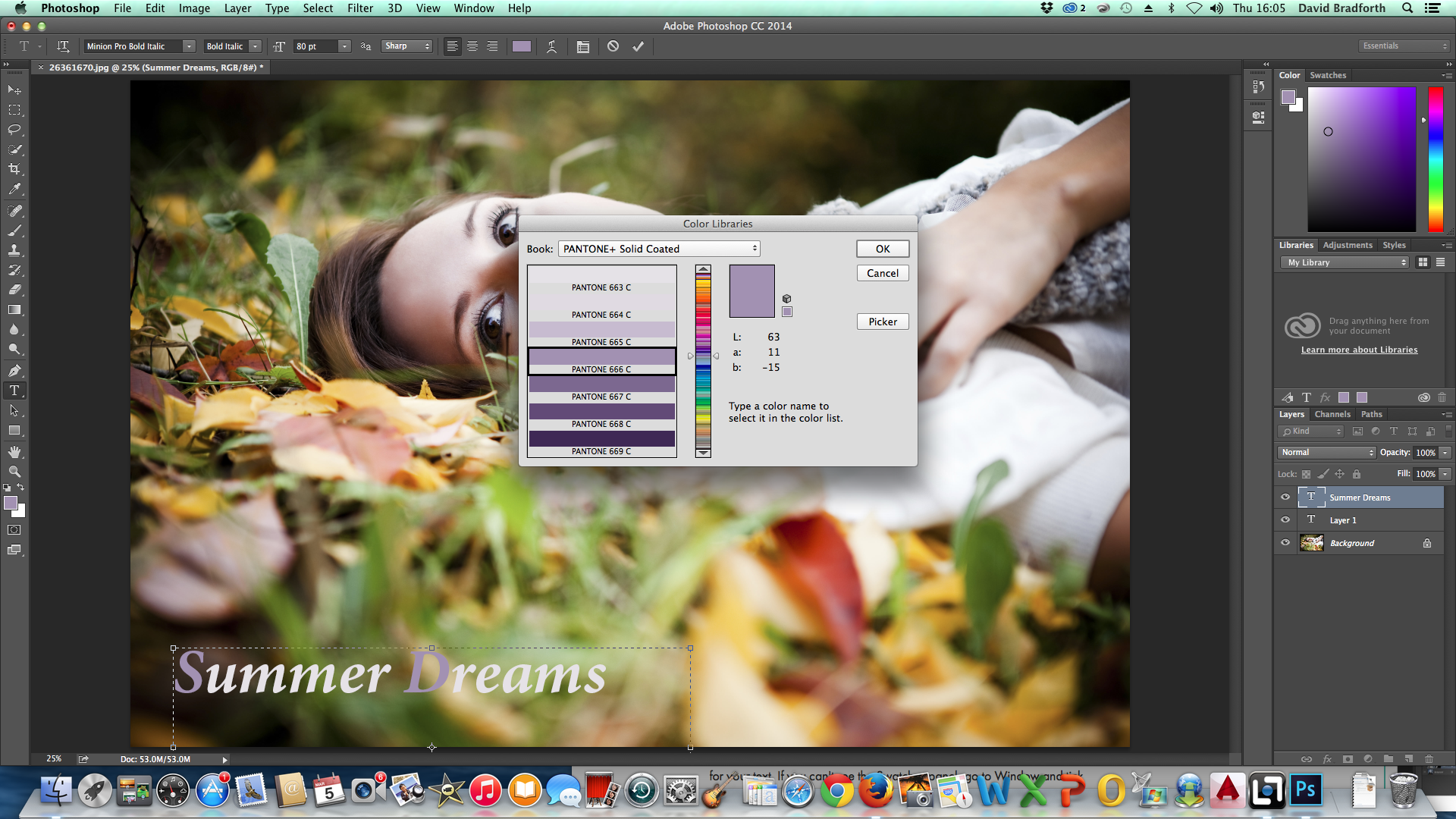Select the Rectangular Marquee tool
1456x819 pixels.
click(14, 110)
